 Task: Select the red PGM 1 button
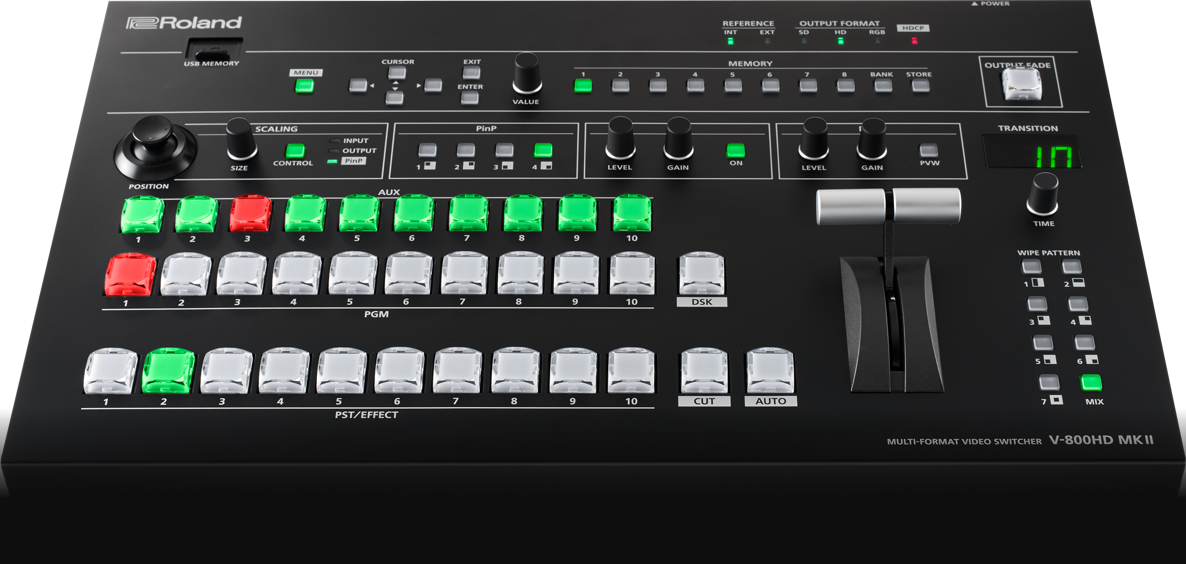(x=131, y=274)
